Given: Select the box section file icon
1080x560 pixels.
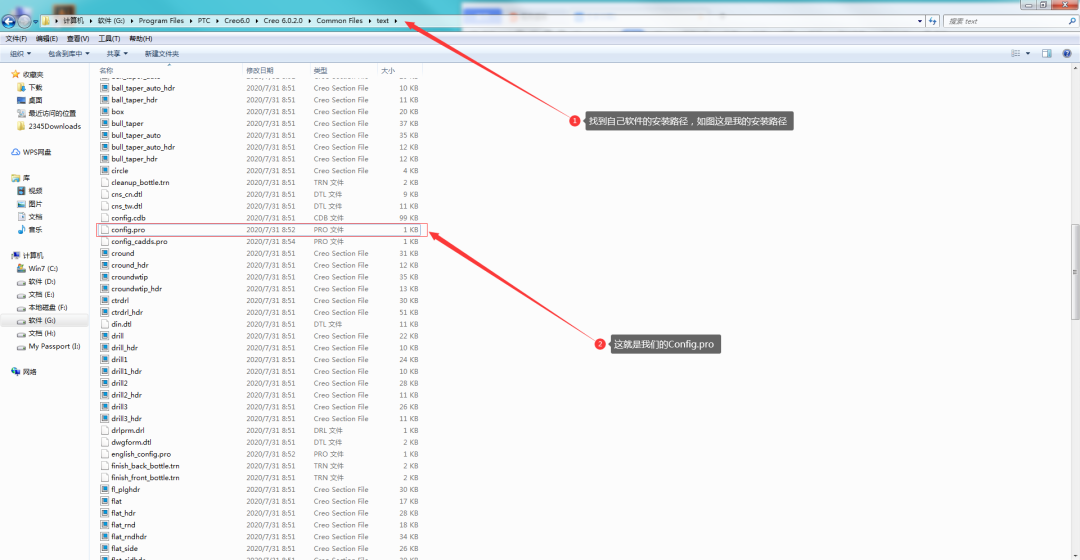Looking at the screenshot, I should point(105,112).
